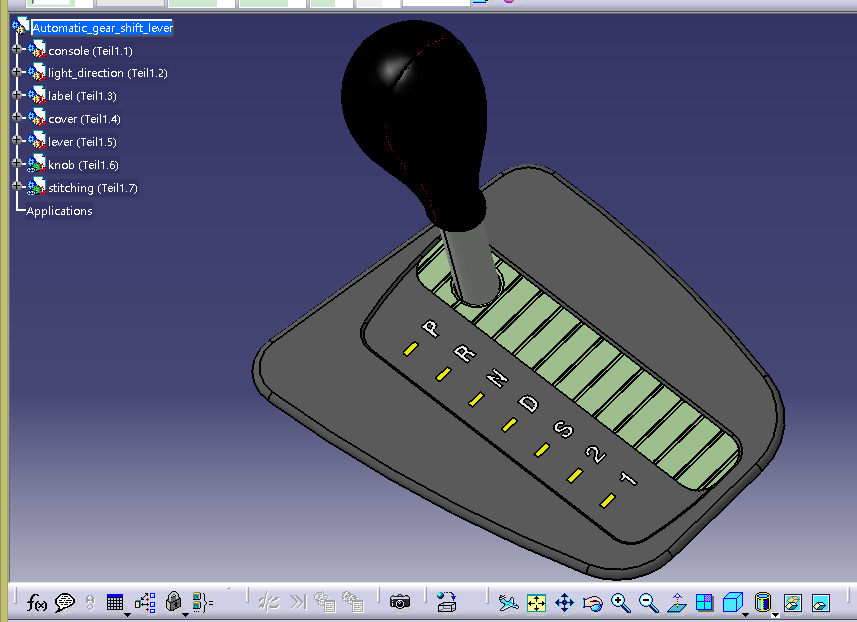
Task: Click the Equivalent Dimensions icon
Action: [x=202, y=603]
